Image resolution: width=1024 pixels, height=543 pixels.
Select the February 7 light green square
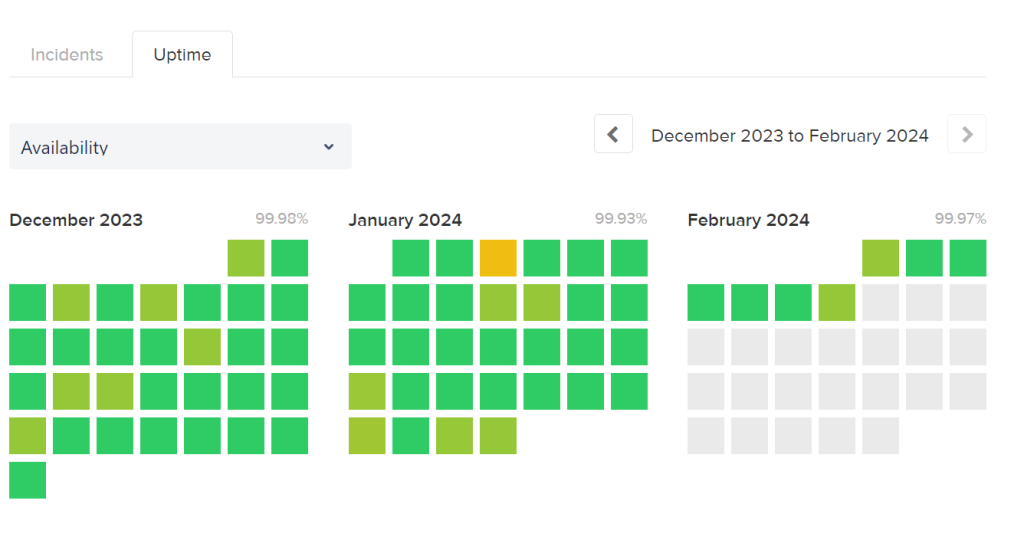click(x=836, y=302)
